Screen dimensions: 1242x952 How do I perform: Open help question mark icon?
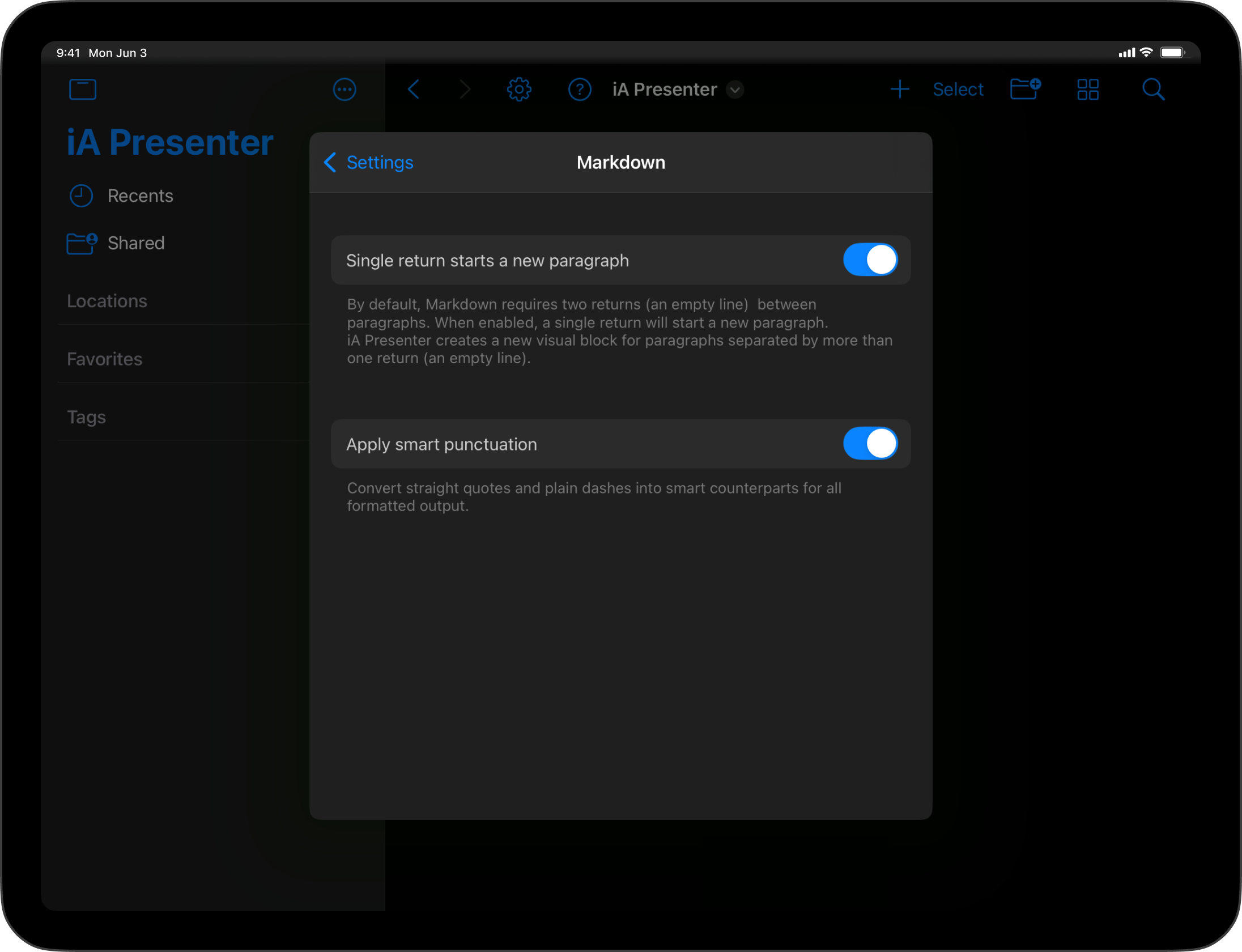[580, 90]
